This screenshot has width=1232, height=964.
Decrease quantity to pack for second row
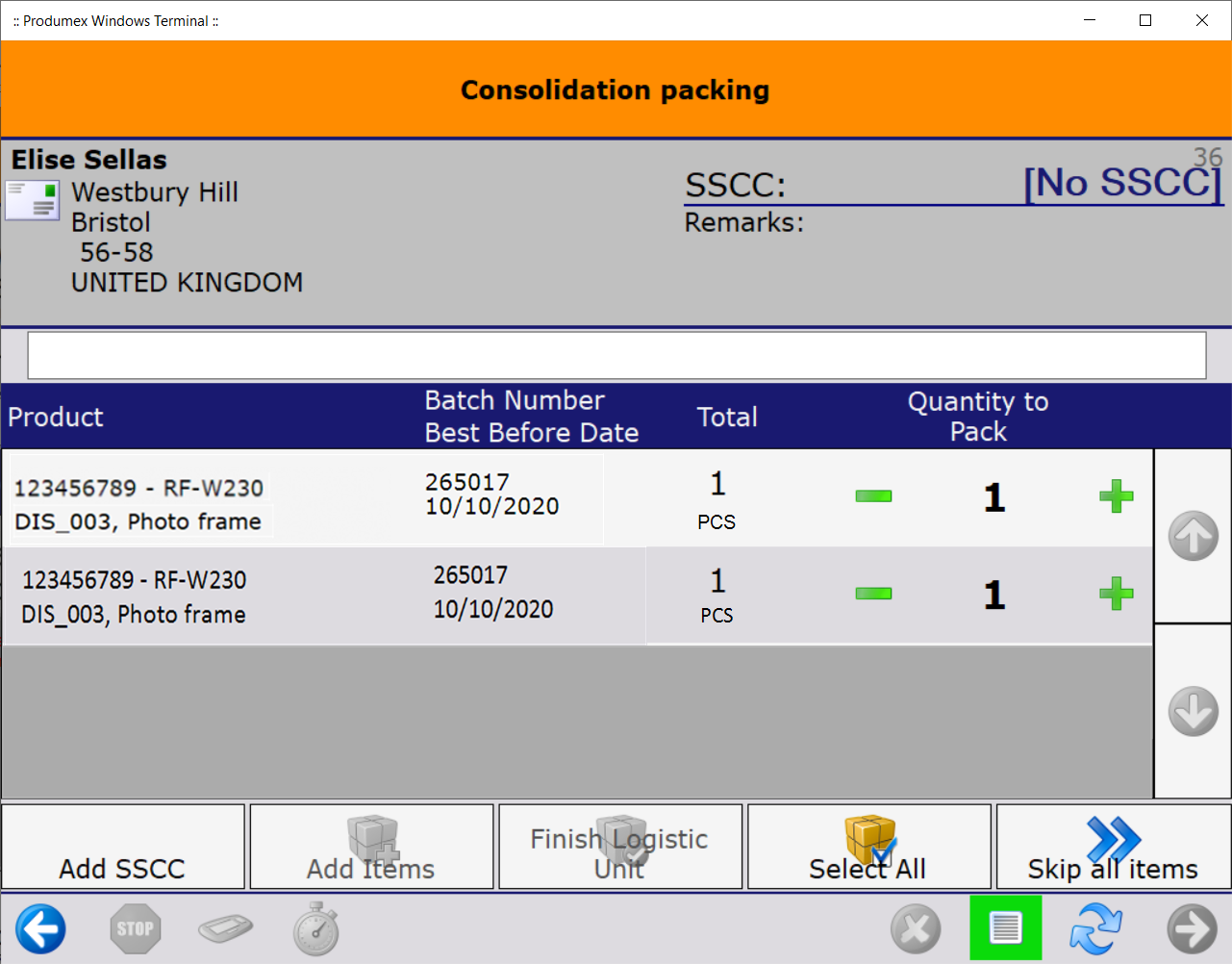click(x=873, y=594)
